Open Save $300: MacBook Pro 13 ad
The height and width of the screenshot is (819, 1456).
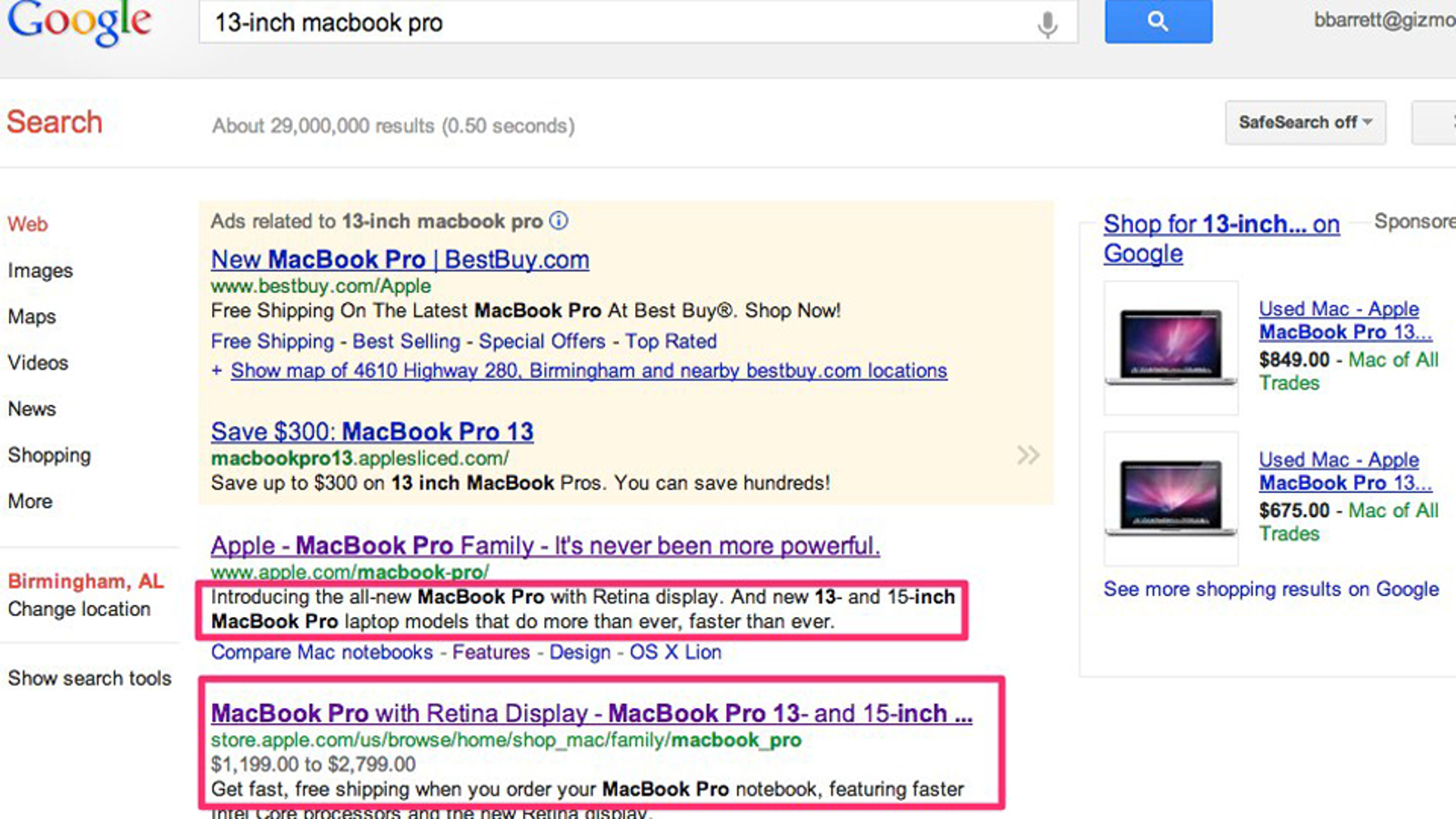(x=372, y=431)
